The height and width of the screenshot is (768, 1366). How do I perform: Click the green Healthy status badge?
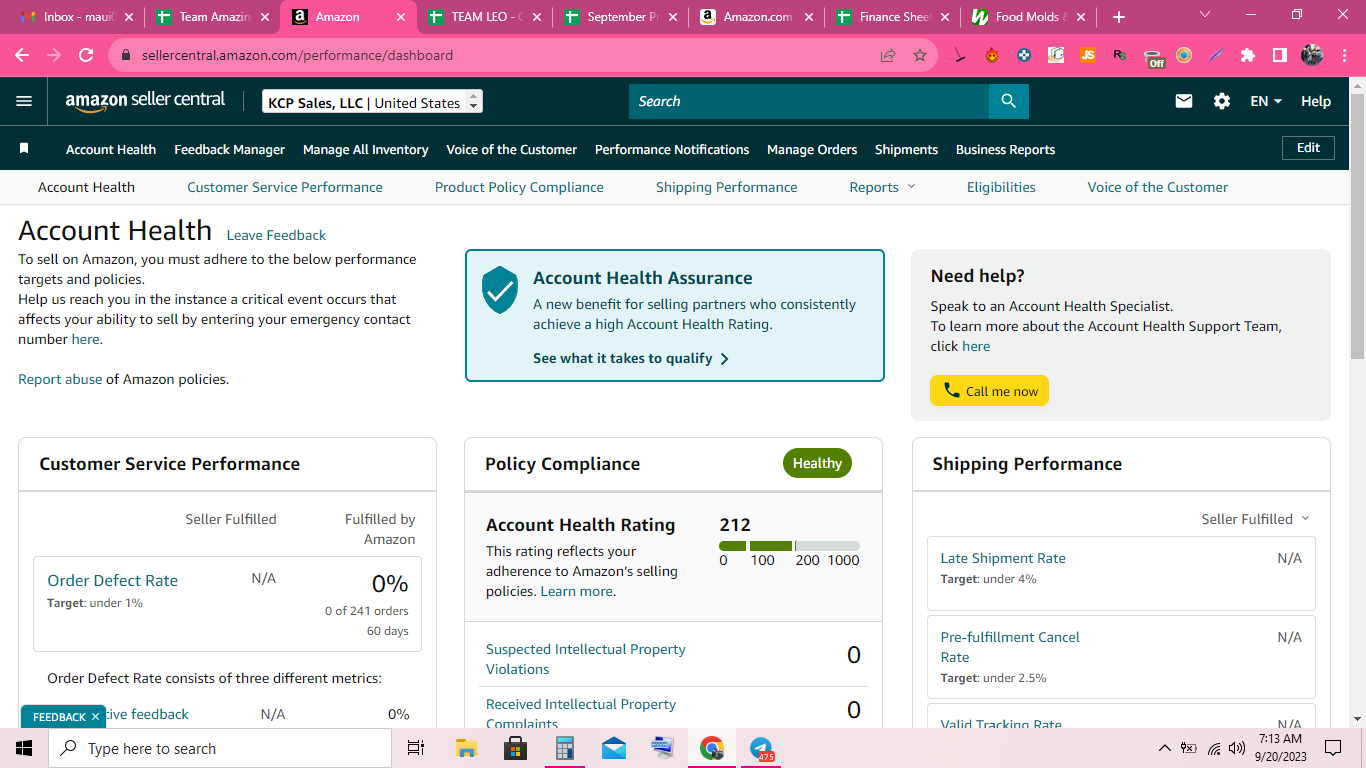click(817, 463)
